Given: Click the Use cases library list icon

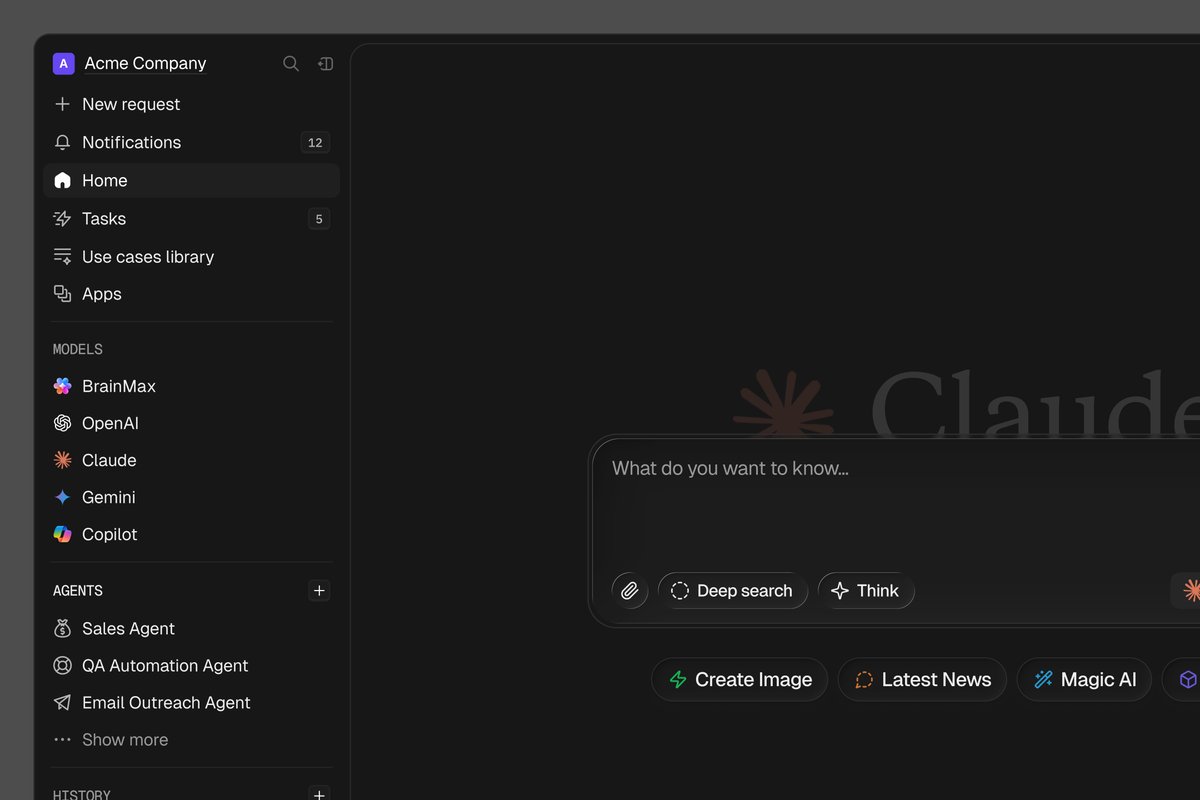Looking at the screenshot, I should click(x=62, y=257).
